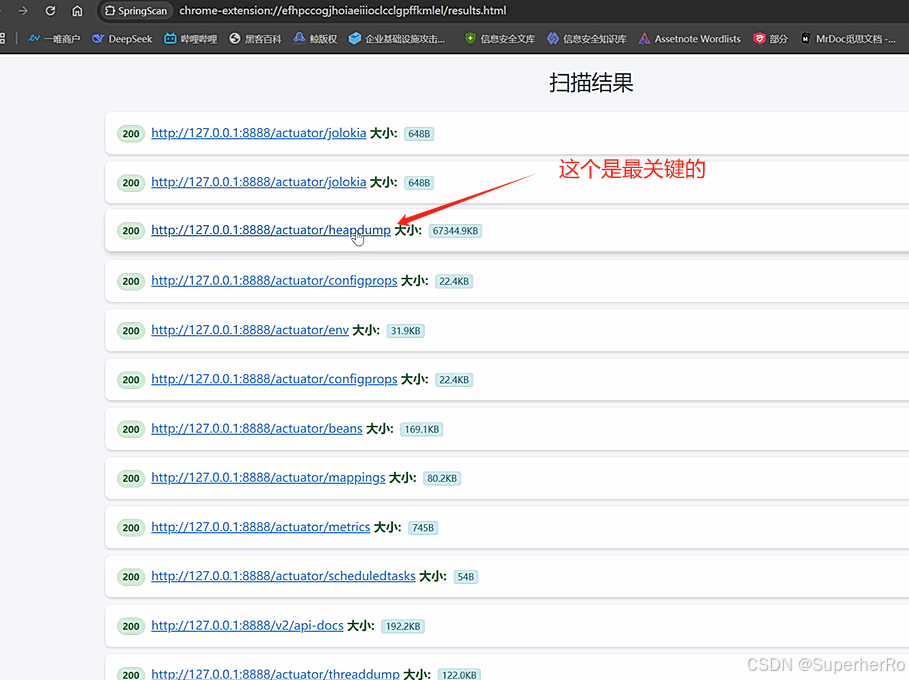Open the 信息安全文库 bookmark

click(x=500, y=39)
